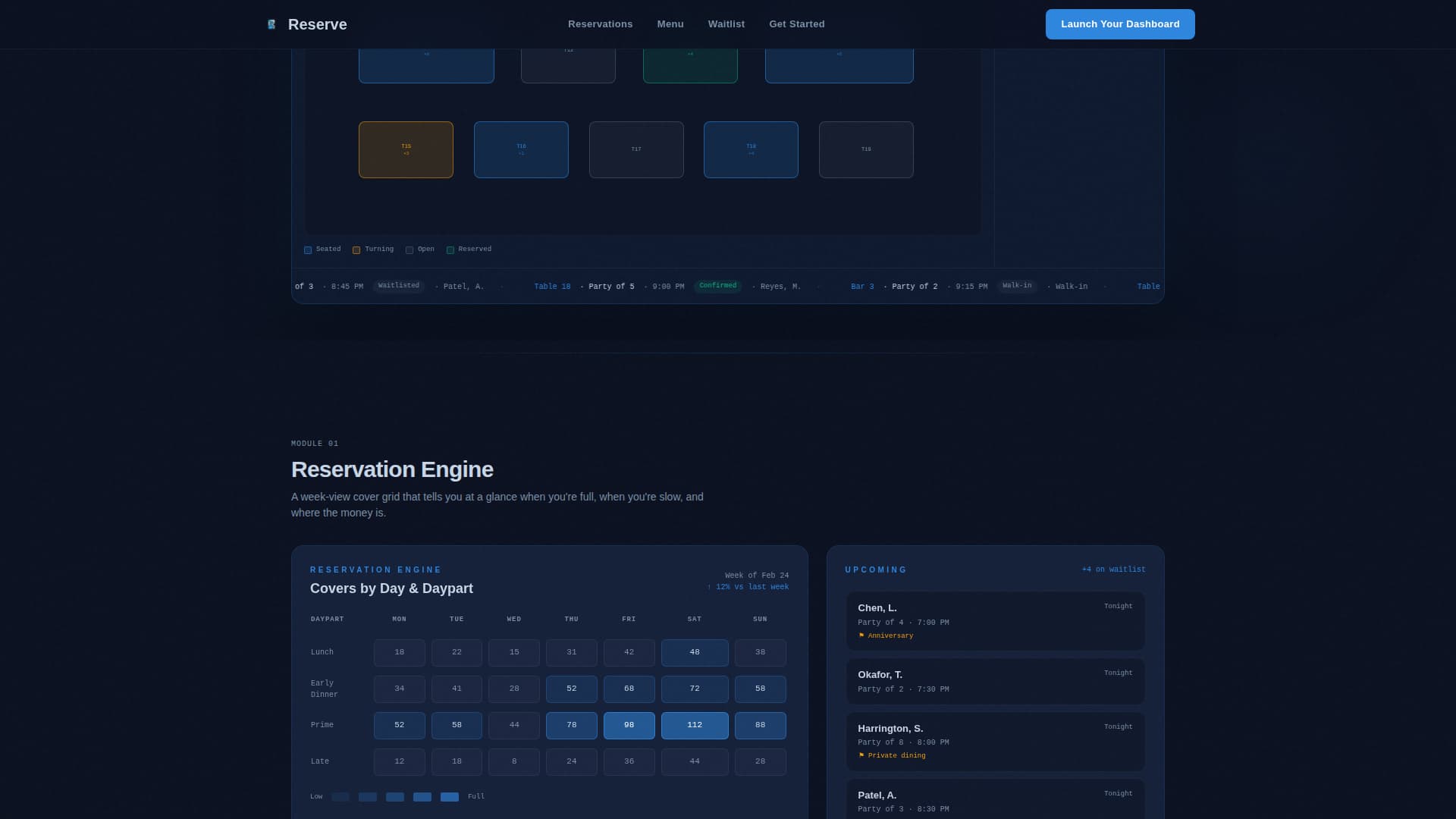
Task: Click the Reserve brand name
Action: 318,24
